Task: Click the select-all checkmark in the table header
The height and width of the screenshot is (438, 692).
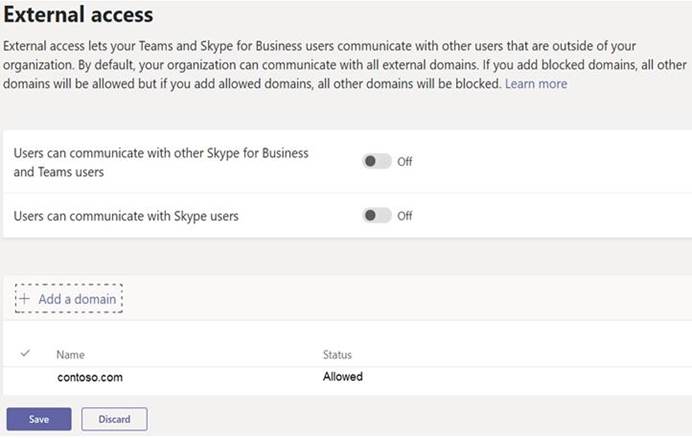Action: (x=25, y=353)
